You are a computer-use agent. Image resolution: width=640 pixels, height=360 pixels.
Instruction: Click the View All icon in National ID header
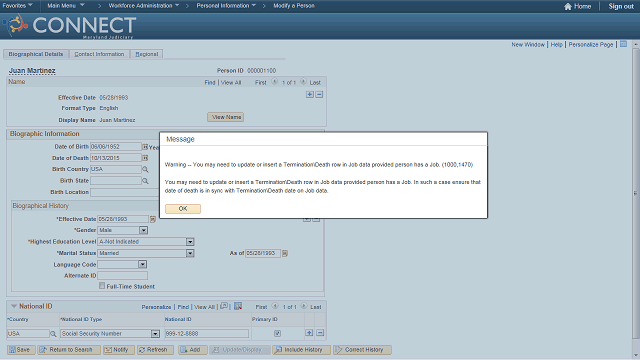click(224, 306)
